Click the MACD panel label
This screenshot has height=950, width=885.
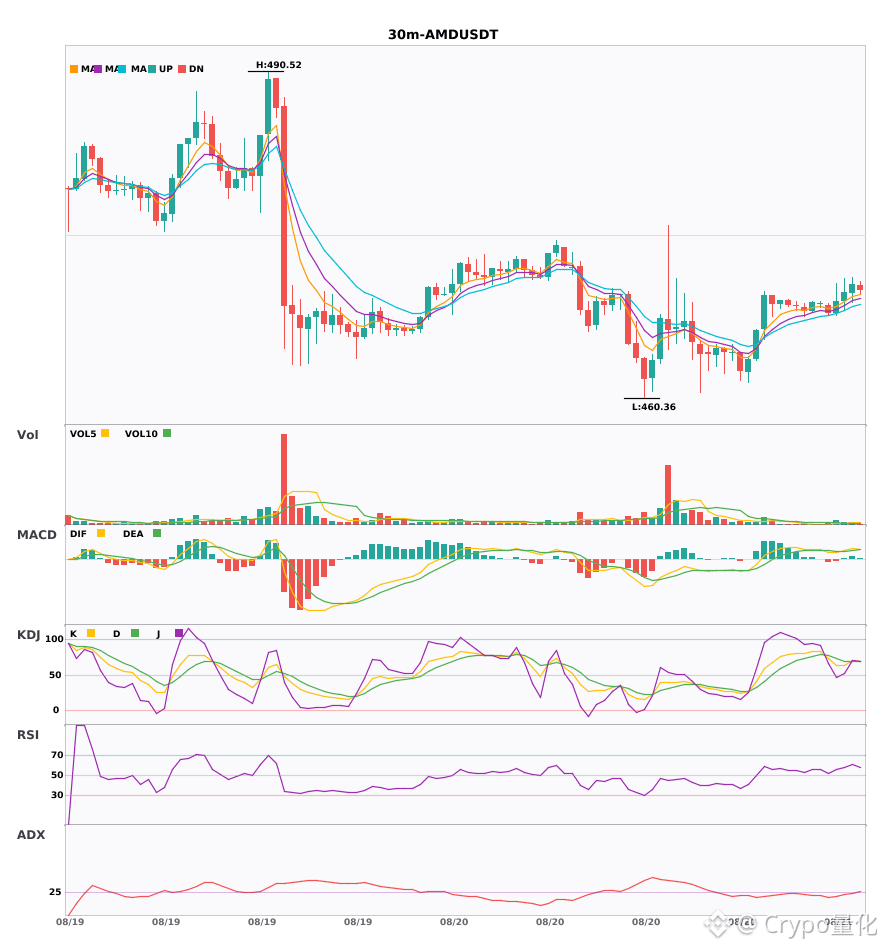click(36, 535)
